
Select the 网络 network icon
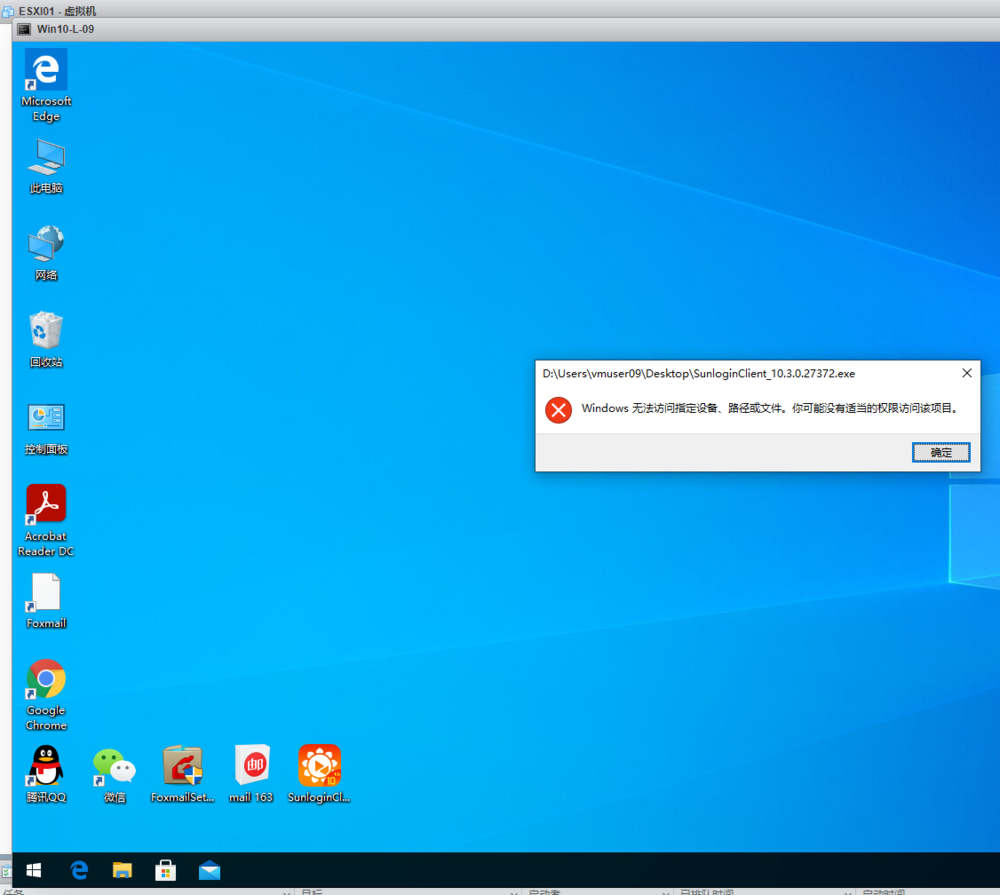coord(46,253)
